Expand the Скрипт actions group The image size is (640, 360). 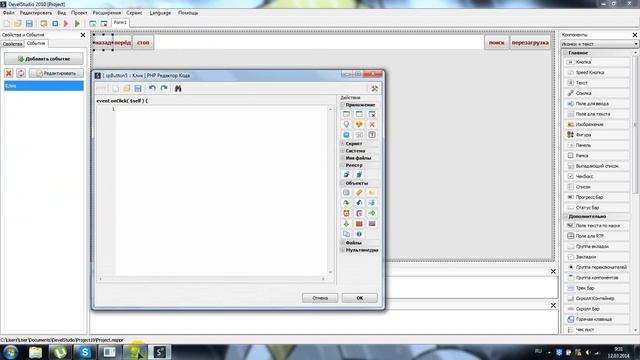(x=342, y=144)
